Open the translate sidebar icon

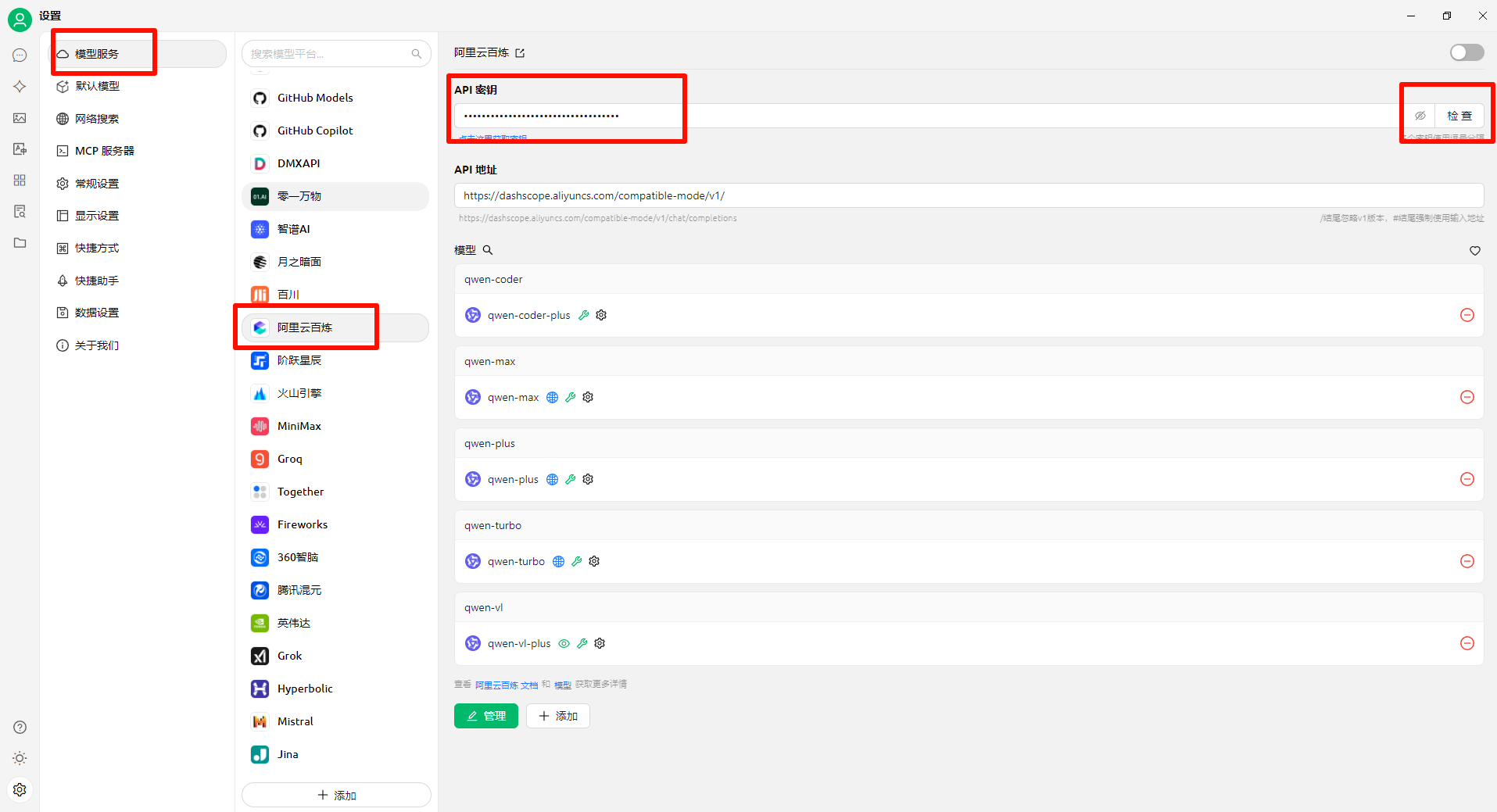click(20, 149)
